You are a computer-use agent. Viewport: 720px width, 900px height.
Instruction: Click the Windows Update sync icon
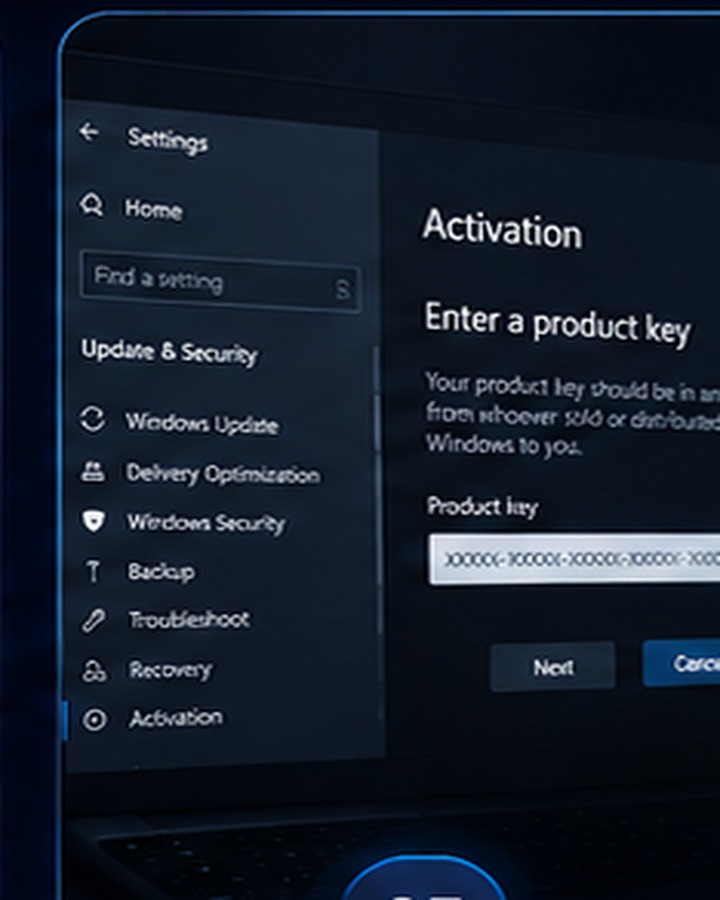93,419
